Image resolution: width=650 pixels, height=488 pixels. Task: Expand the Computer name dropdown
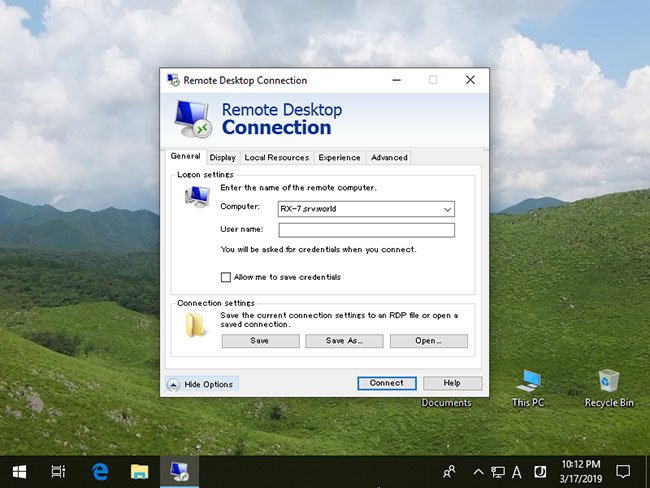pyautogui.click(x=447, y=209)
